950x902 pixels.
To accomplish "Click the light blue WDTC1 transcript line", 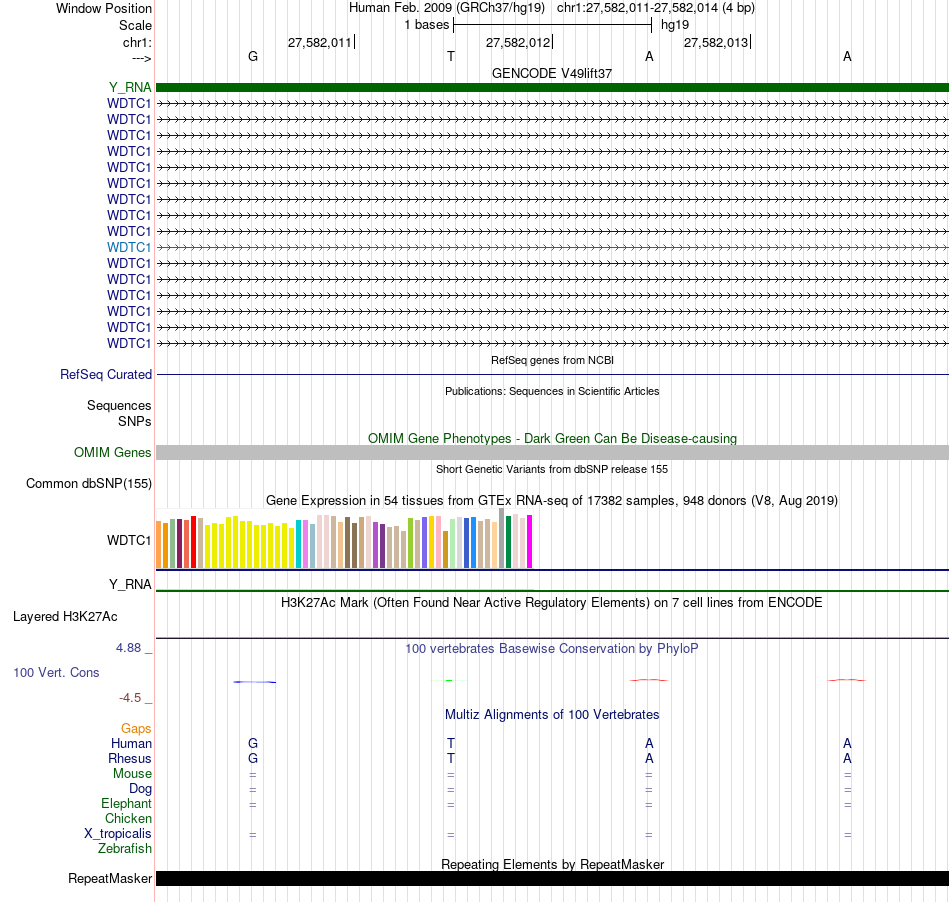I will [552, 247].
